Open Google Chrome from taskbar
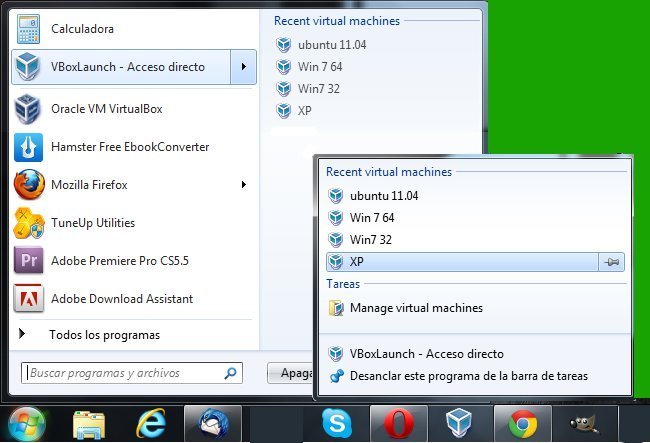Viewport: 650px width, 443px height. pyautogui.click(x=523, y=424)
